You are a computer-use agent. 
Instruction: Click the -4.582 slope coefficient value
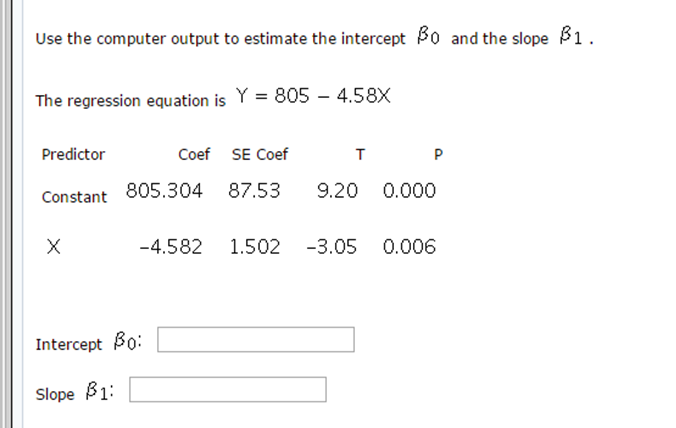click(171, 246)
